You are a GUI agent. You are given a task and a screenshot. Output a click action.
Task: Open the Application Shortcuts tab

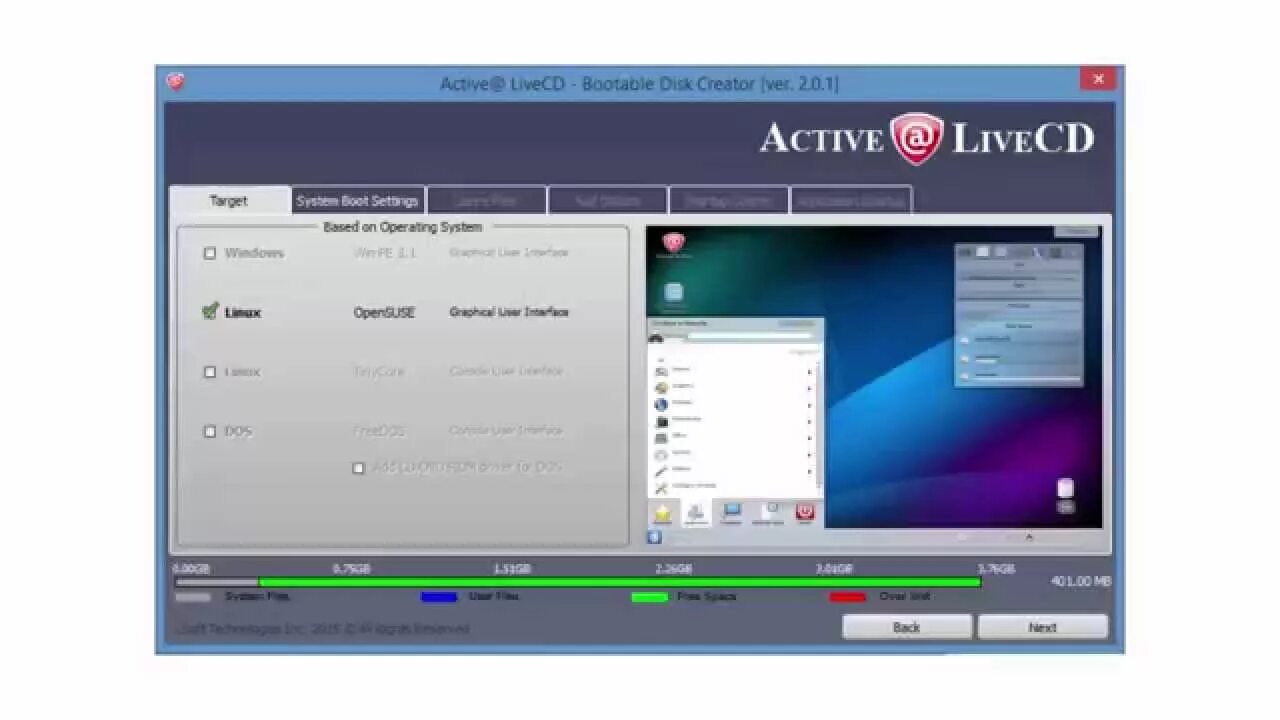coord(851,200)
